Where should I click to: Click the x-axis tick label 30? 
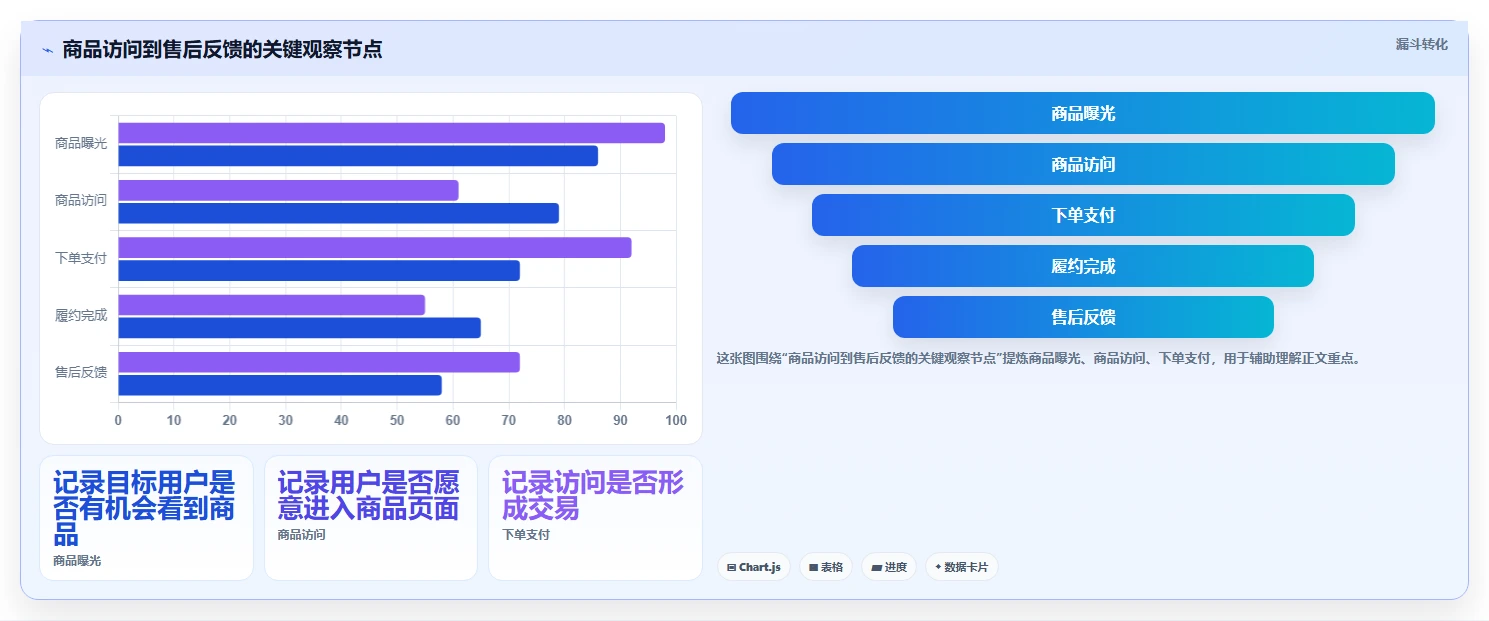click(x=286, y=420)
